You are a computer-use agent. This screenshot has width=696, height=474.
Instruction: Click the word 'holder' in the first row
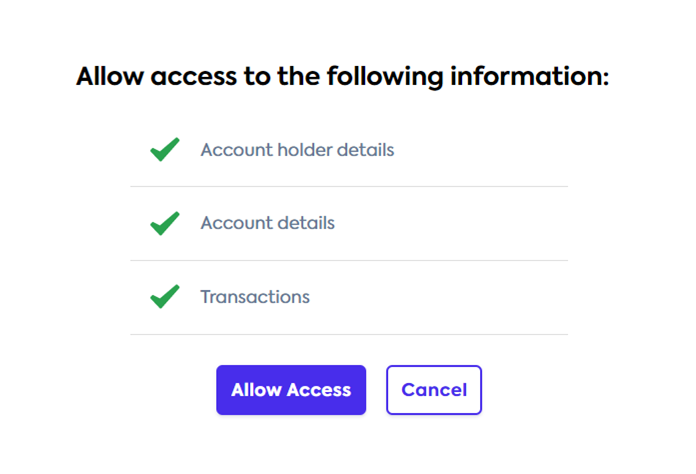click(x=299, y=150)
